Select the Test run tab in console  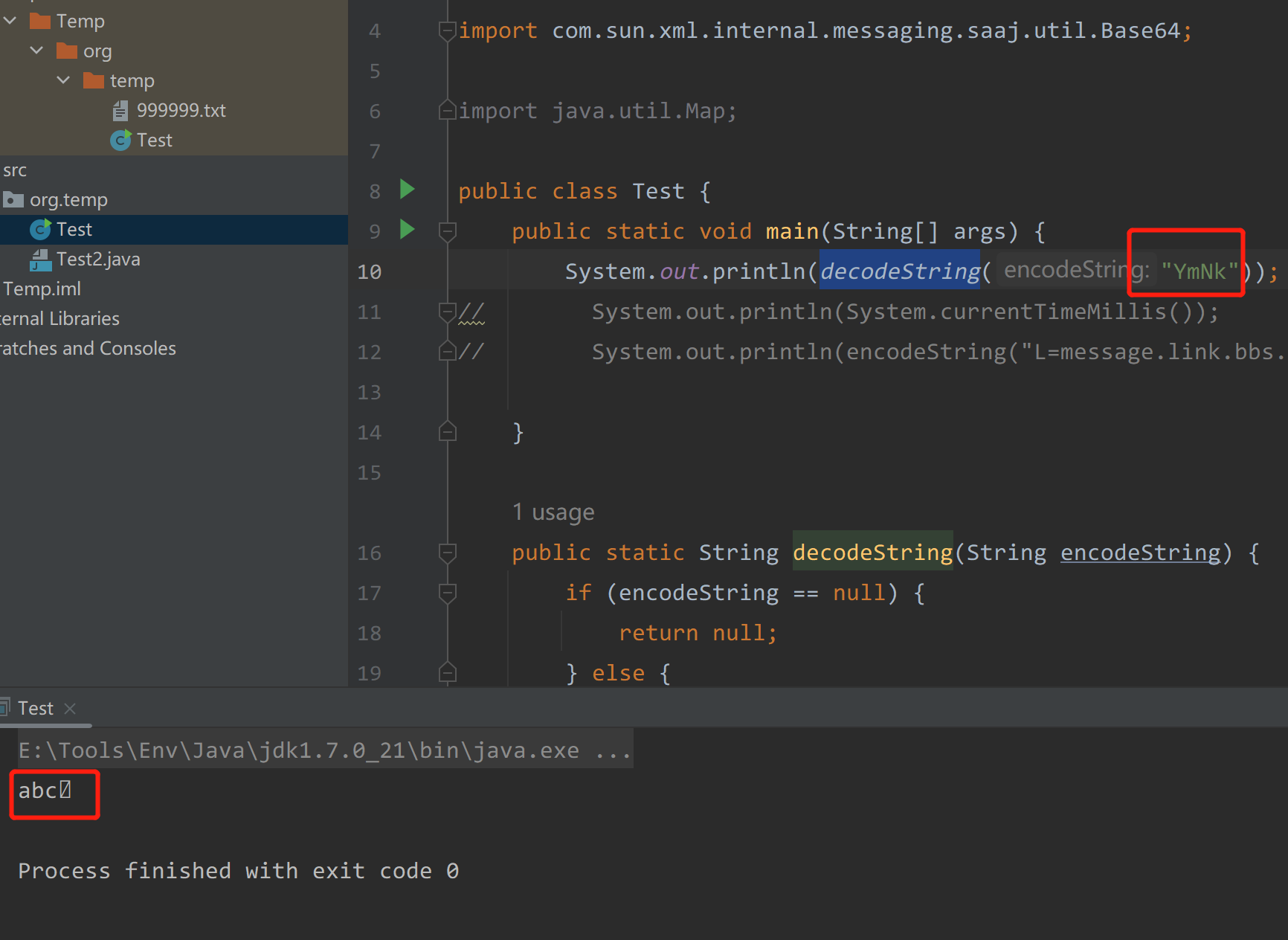point(35,709)
